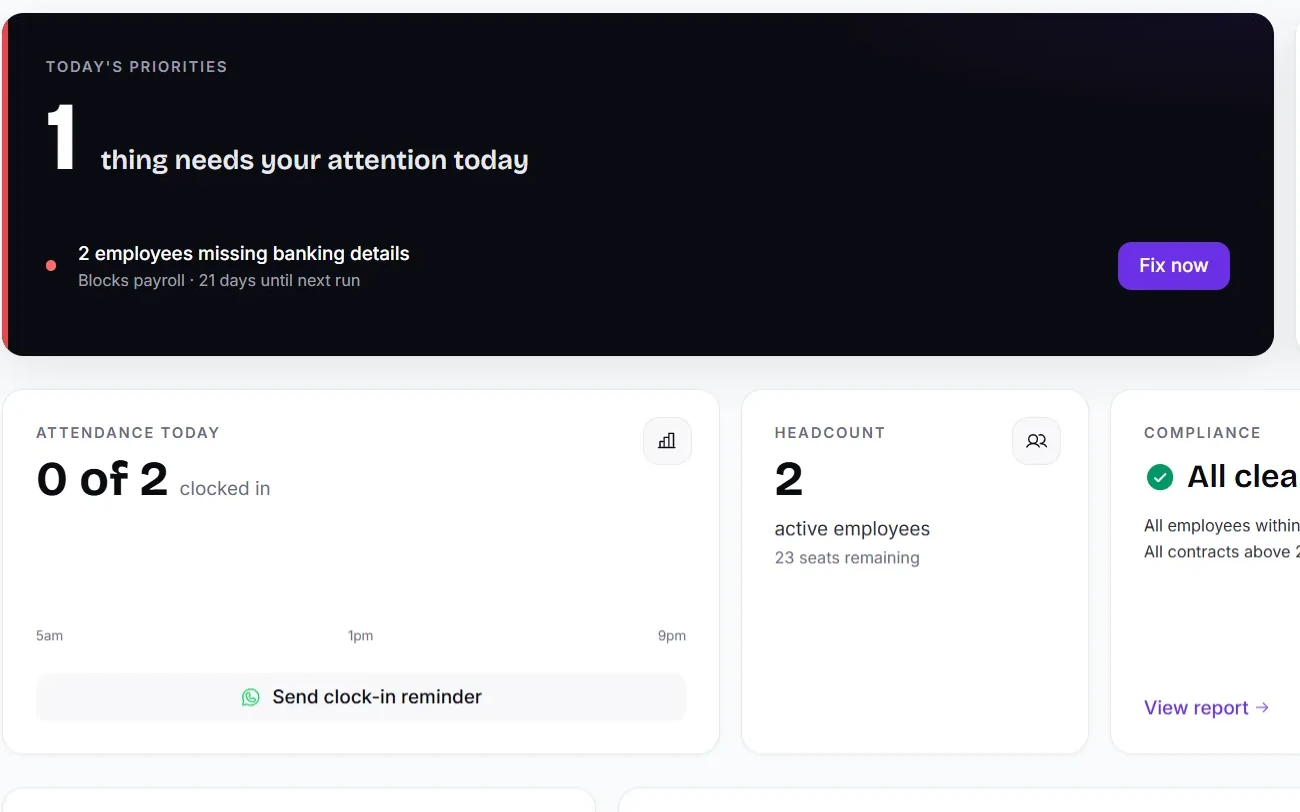Viewport: 1300px width, 812px height.
Task: Click the 'clocked in' text
Action: pos(225,489)
